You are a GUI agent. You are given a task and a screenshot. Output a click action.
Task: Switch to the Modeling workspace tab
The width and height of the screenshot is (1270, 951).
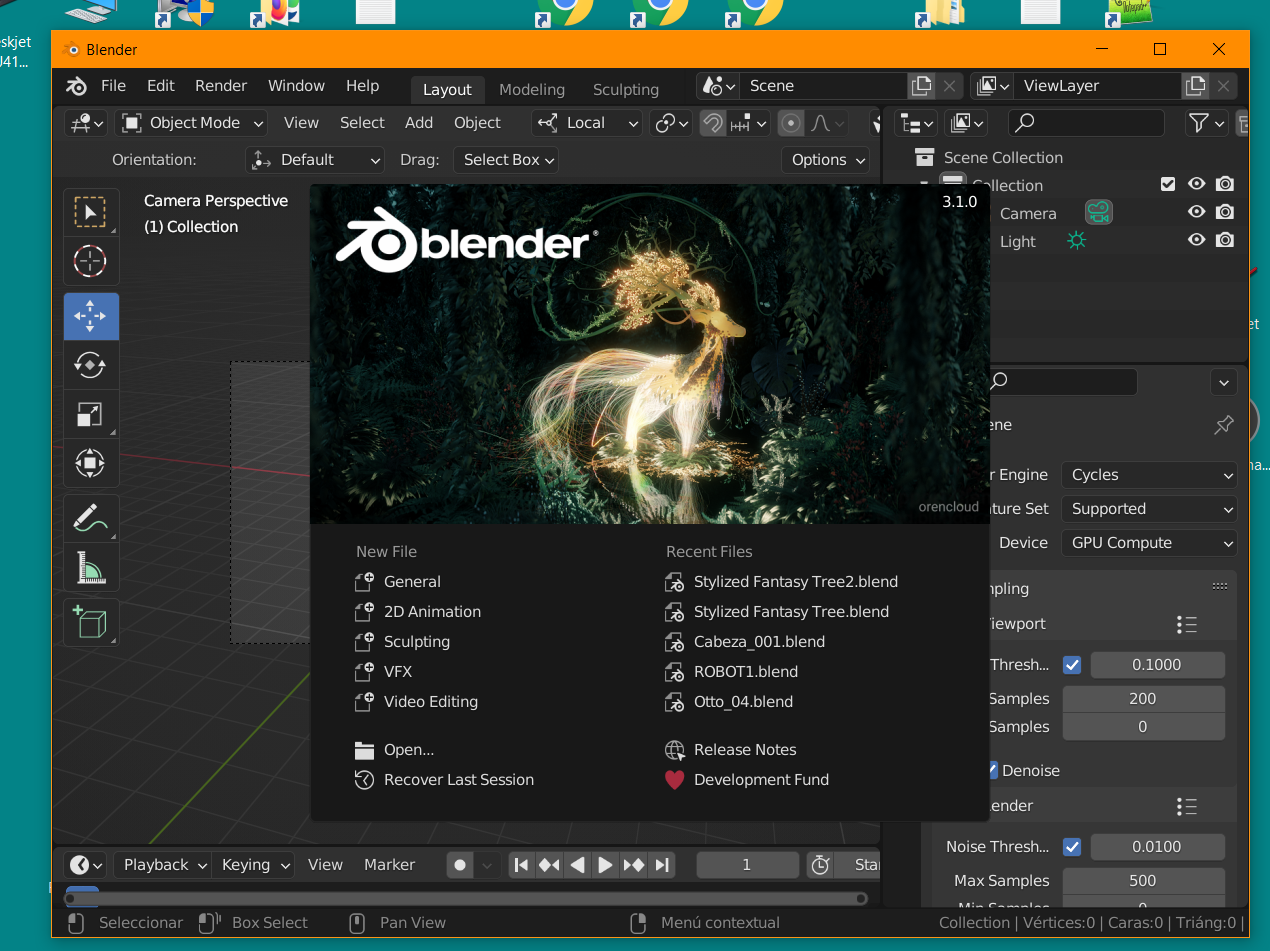tap(532, 90)
